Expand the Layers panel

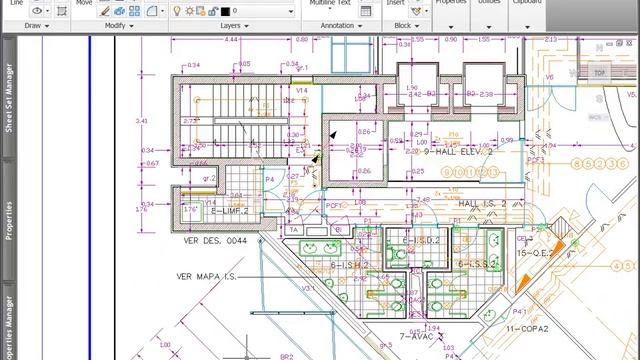[x=234, y=26]
